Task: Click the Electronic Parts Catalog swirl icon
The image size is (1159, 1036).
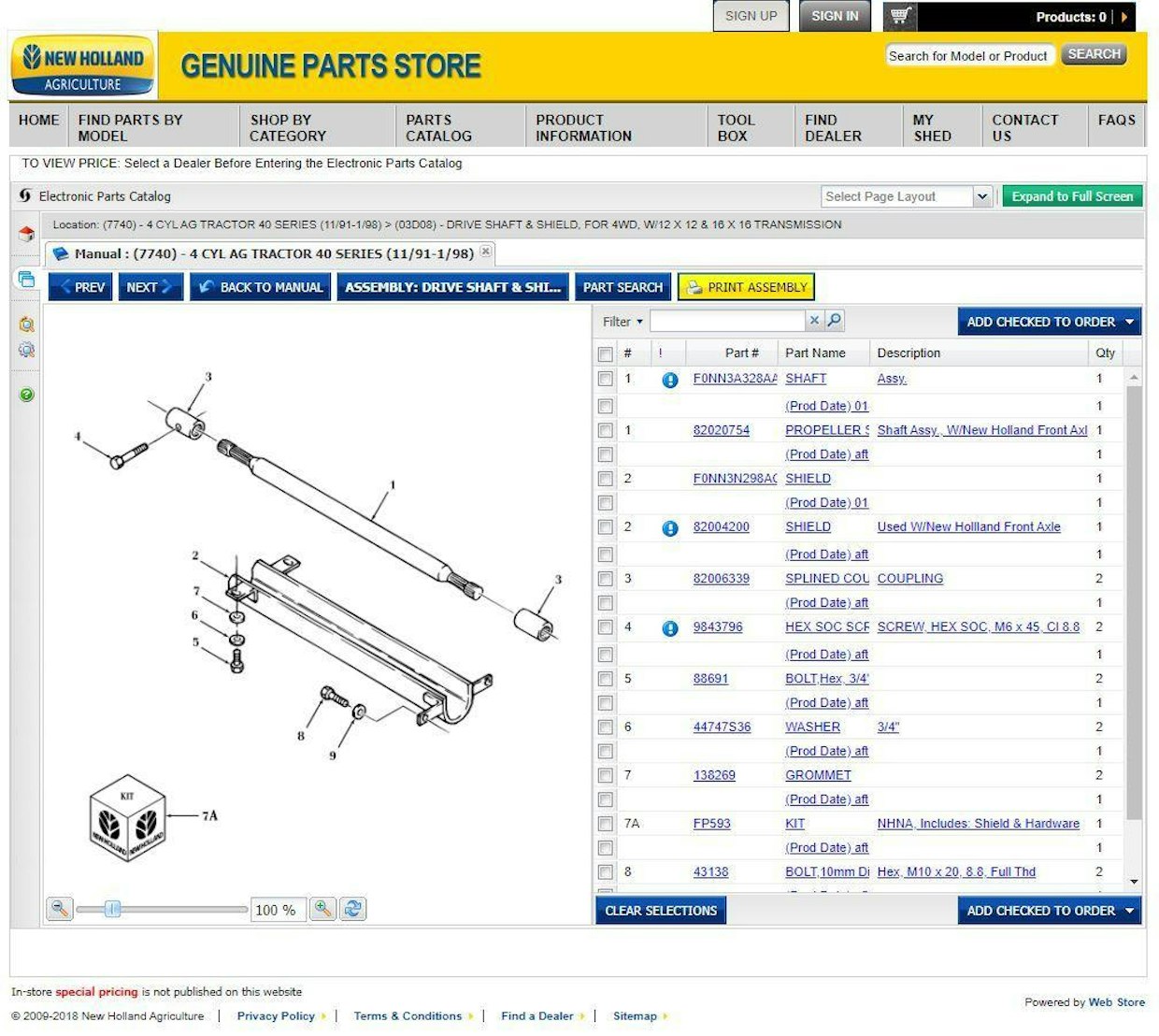Action: point(25,195)
